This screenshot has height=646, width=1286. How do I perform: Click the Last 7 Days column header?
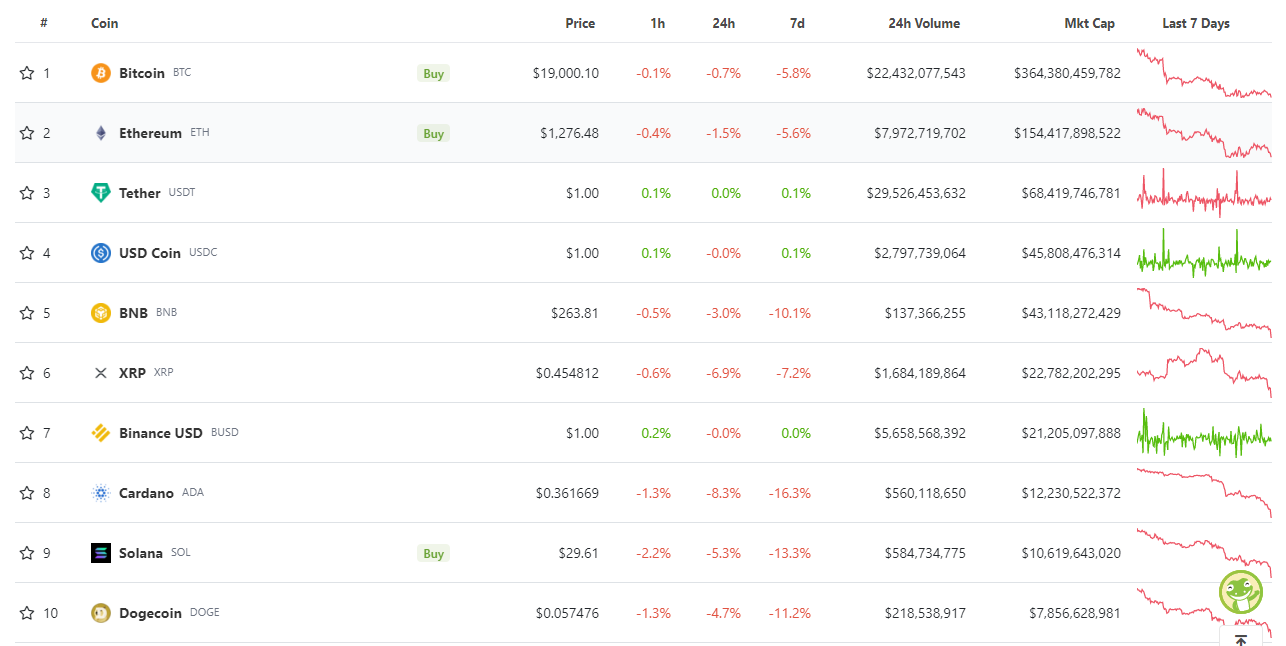[1196, 23]
